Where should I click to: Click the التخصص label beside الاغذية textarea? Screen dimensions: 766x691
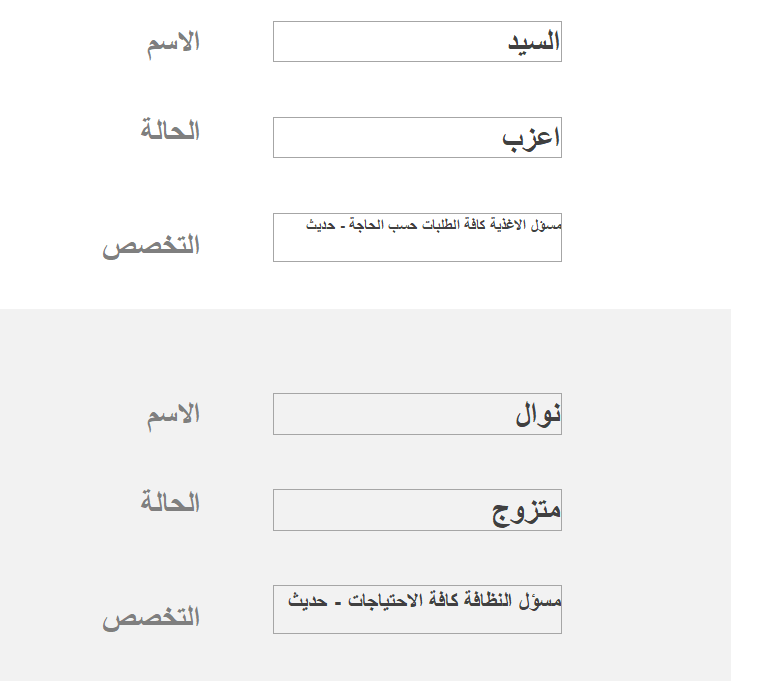[x=151, y=245]
